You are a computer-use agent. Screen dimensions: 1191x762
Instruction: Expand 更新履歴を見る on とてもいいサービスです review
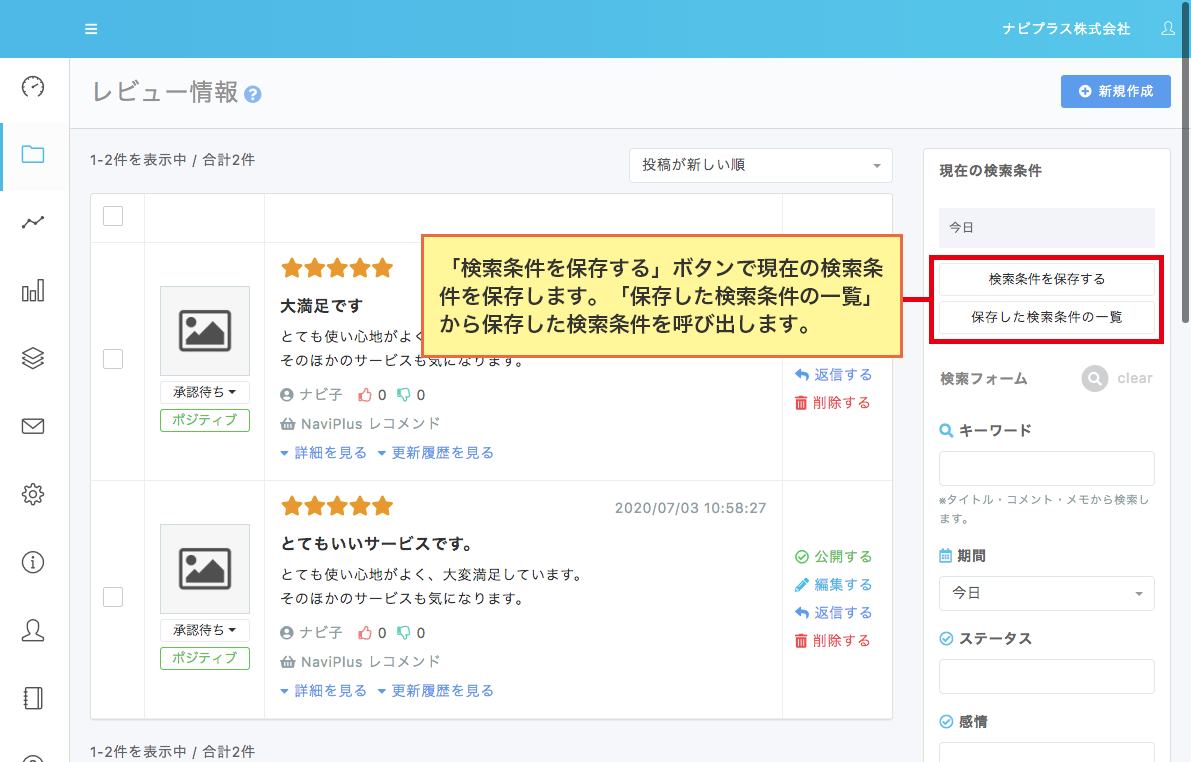click(436, 691)
